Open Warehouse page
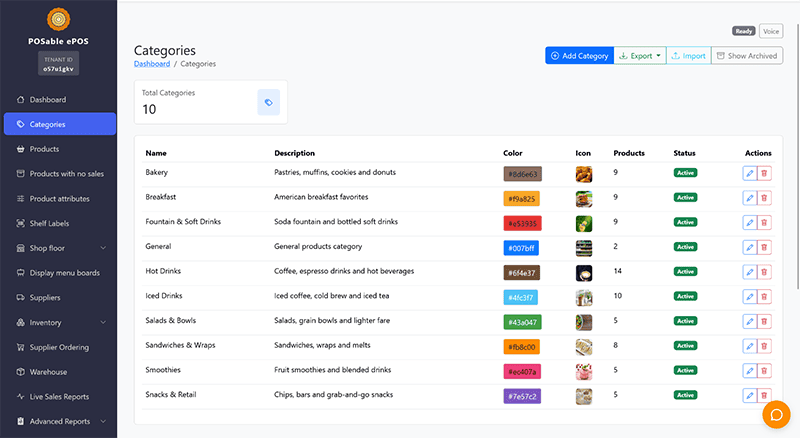The width and height of the screenshot is (800, 438). 60,372
